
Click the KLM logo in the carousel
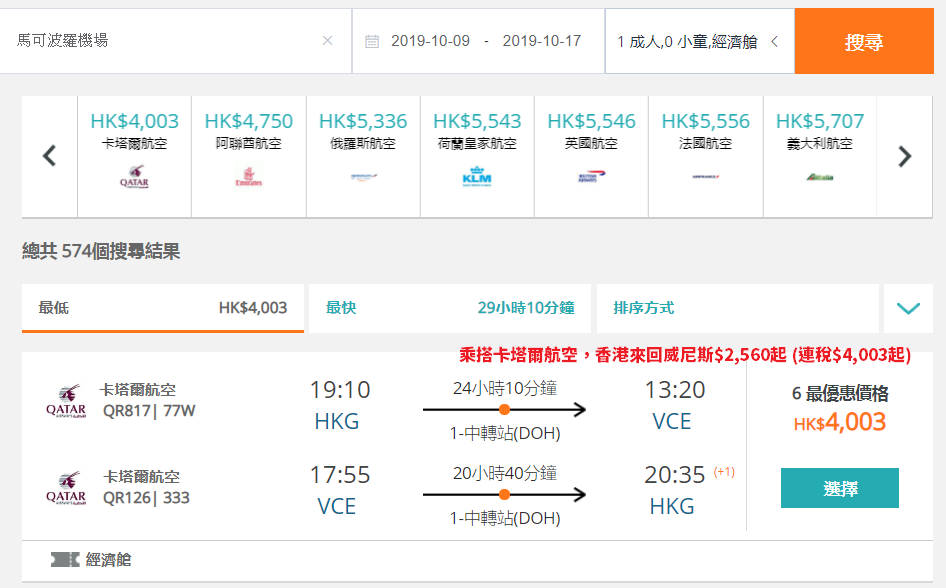pyautogui.click(x=477, y=176)
